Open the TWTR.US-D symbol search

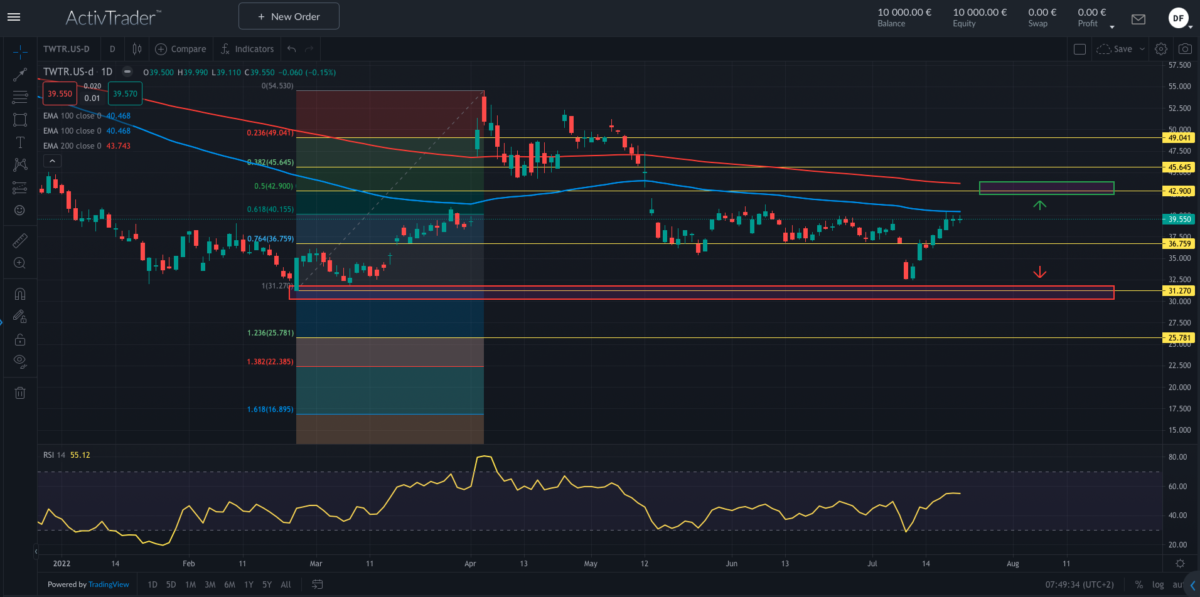click(68, 48)
